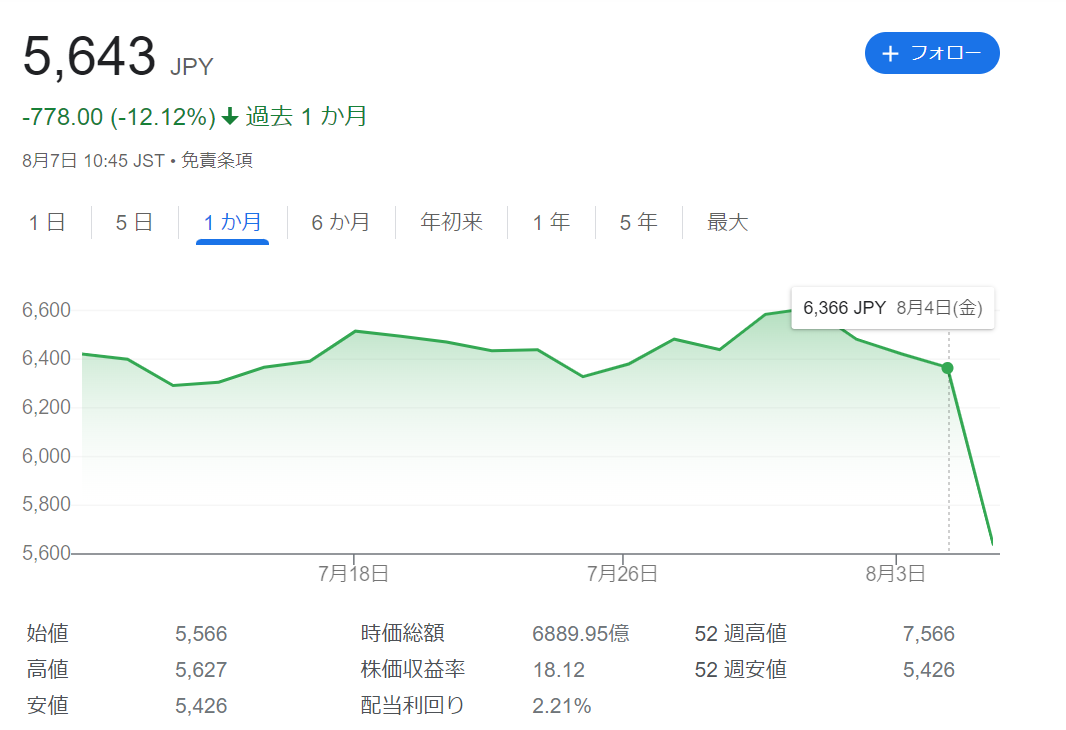This screenshot has width=1066, height=730.
Task: Choose the 5 年 range tab
Action: pyautogui.click(x=638, y=222)
